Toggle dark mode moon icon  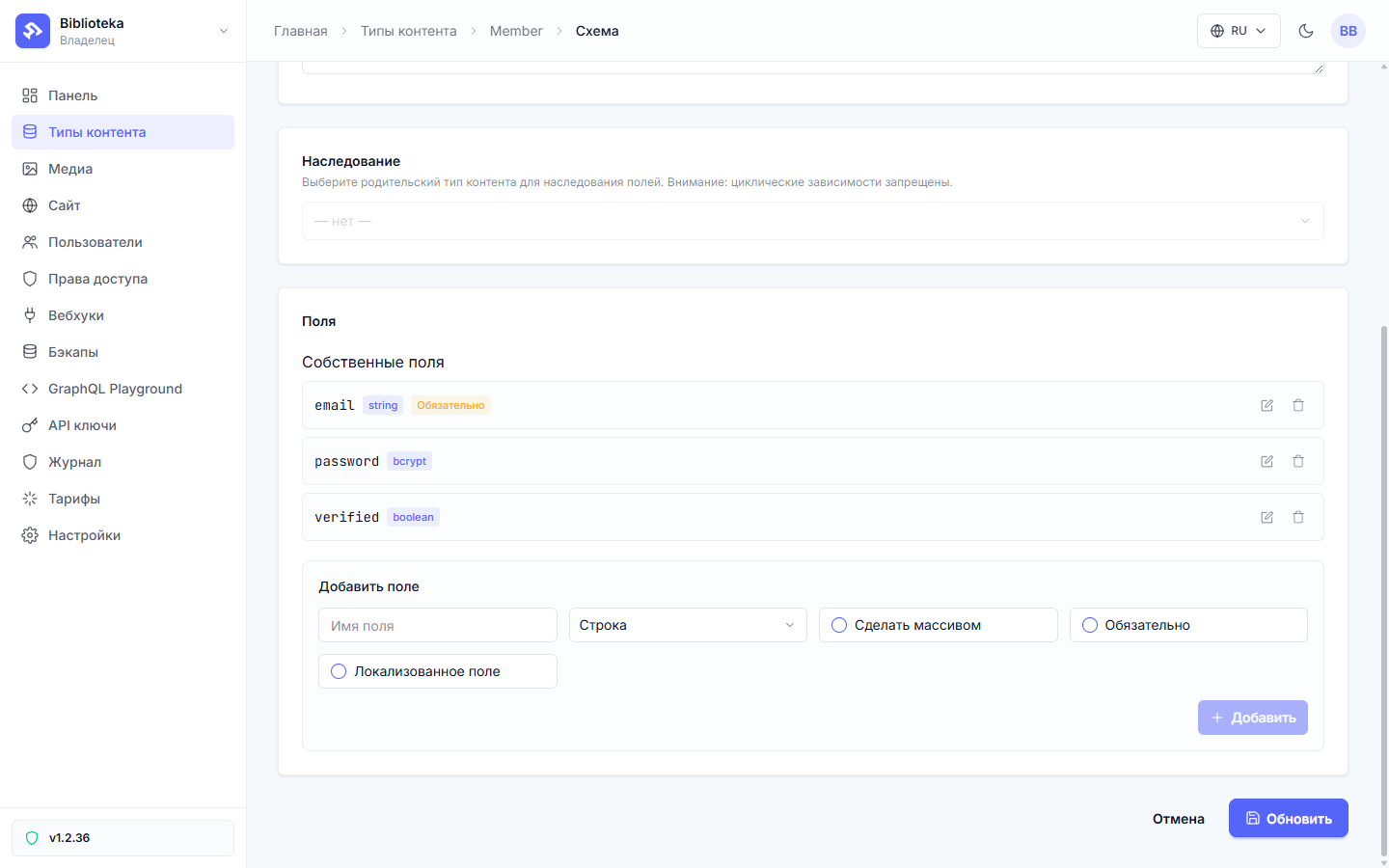pyautogui.click(x=1306, y=31)
